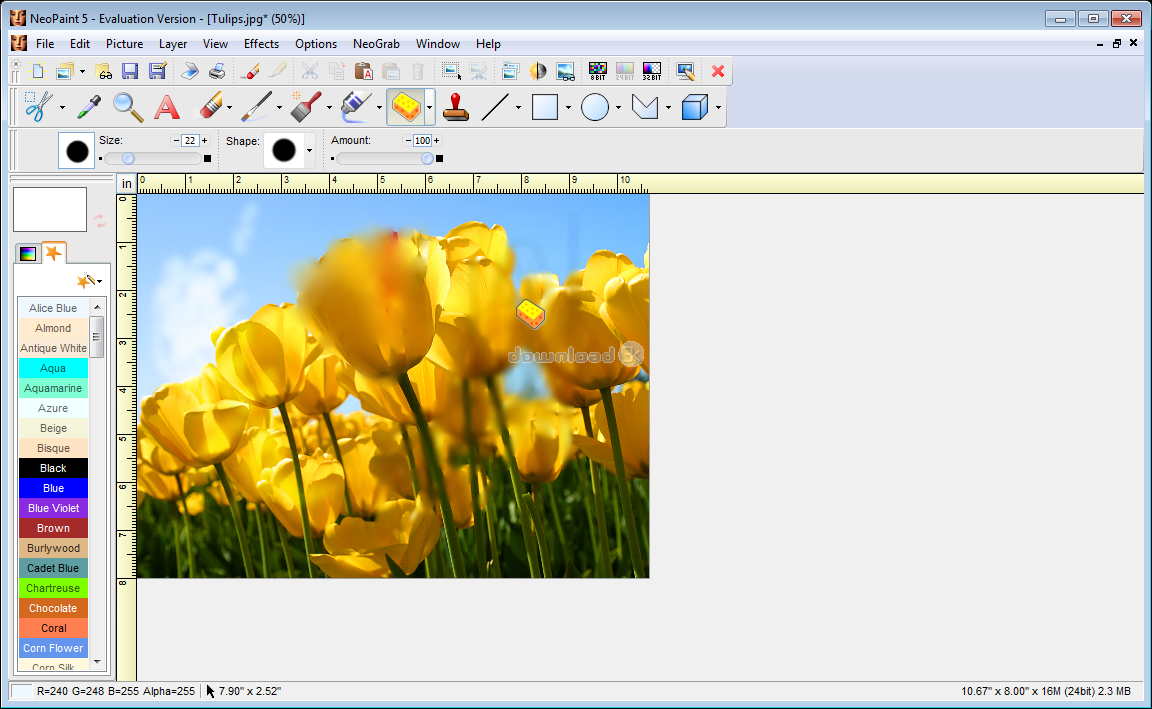
Task: Click the scanner acquire icon
Action: 190,71
